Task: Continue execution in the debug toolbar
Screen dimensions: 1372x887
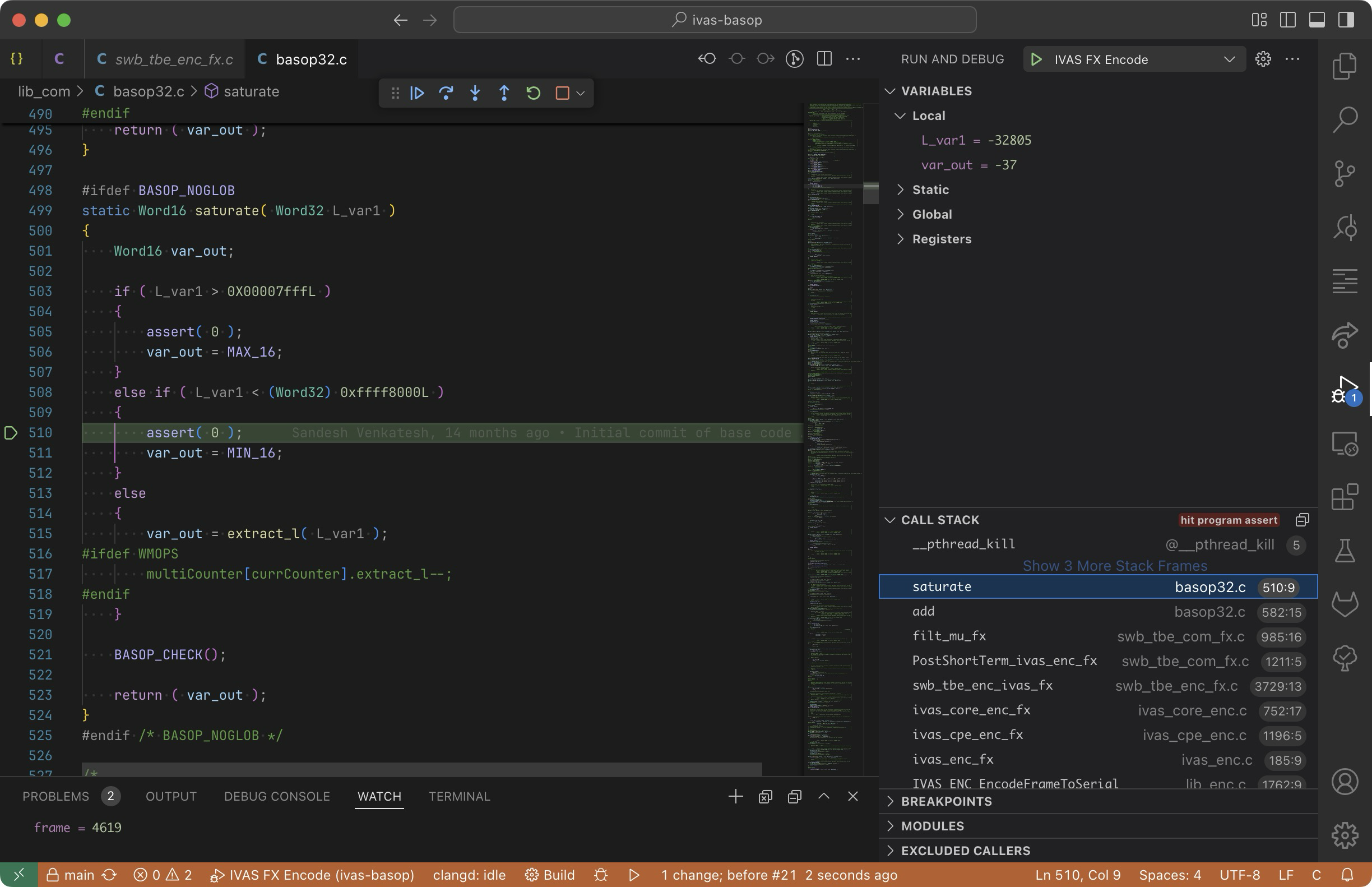Action: (x=417, y=93)
